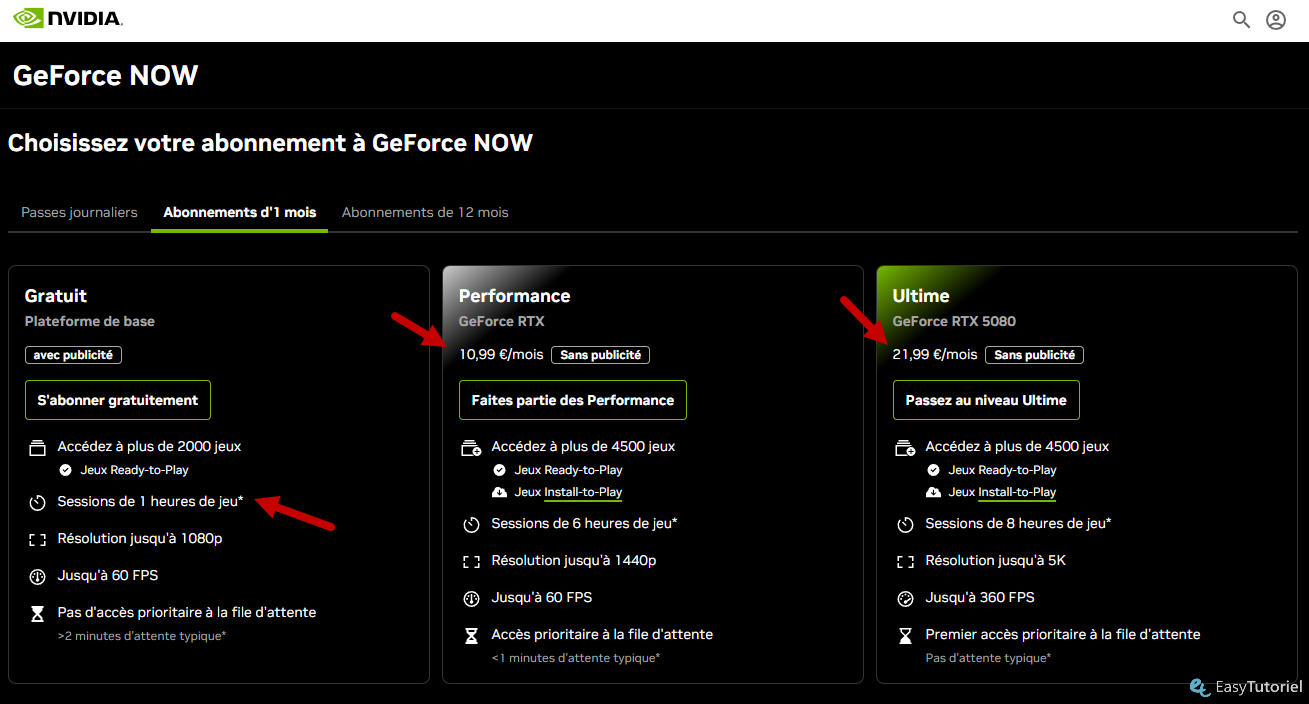Click the S'abonner gratuitement button
Viewport: 1309px width, 704px height.
pyautogui.click(x=118, y=400)
